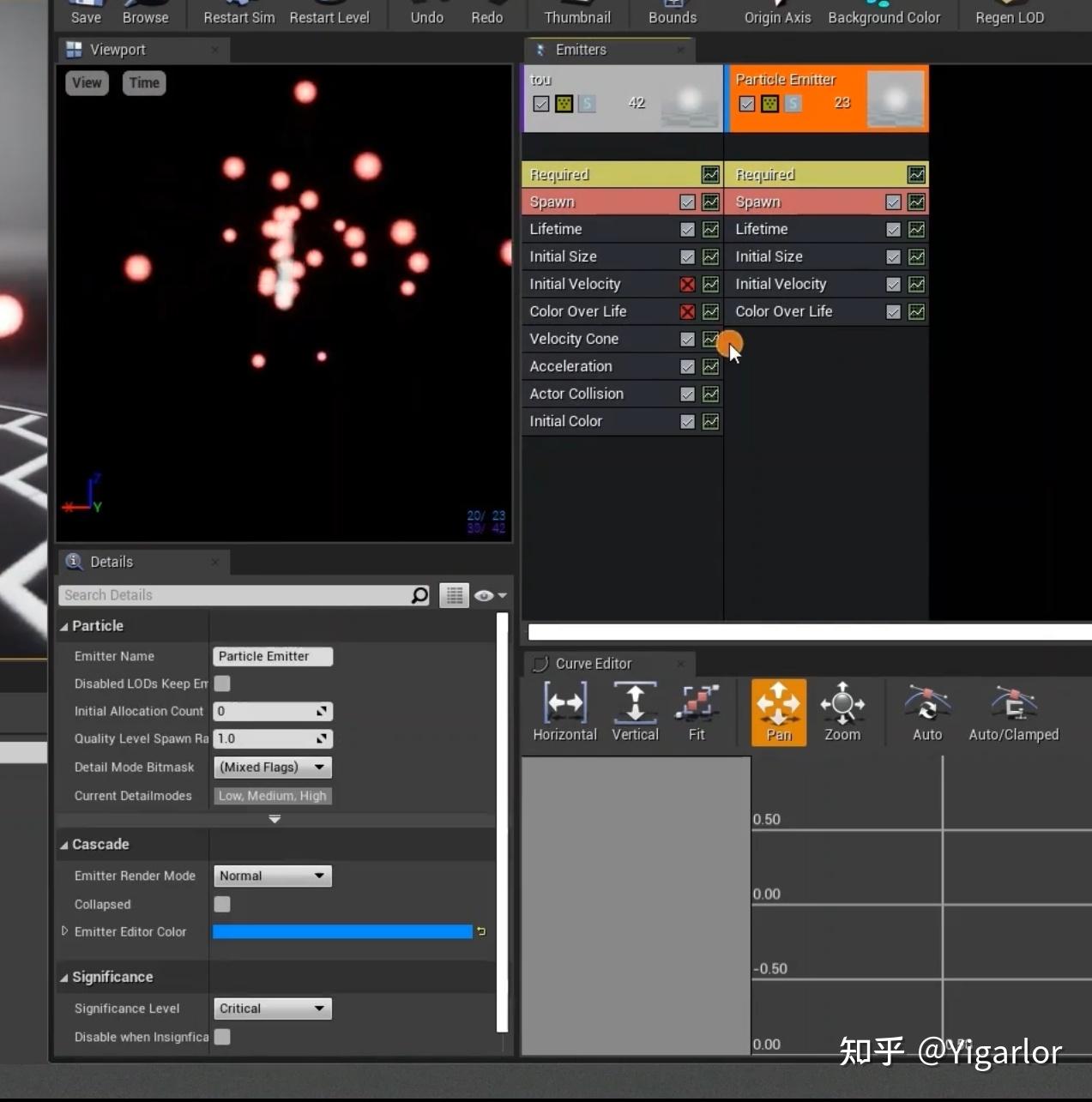
Task: Disable tou Velocity Cone module
Action: (x=687, y=340)
